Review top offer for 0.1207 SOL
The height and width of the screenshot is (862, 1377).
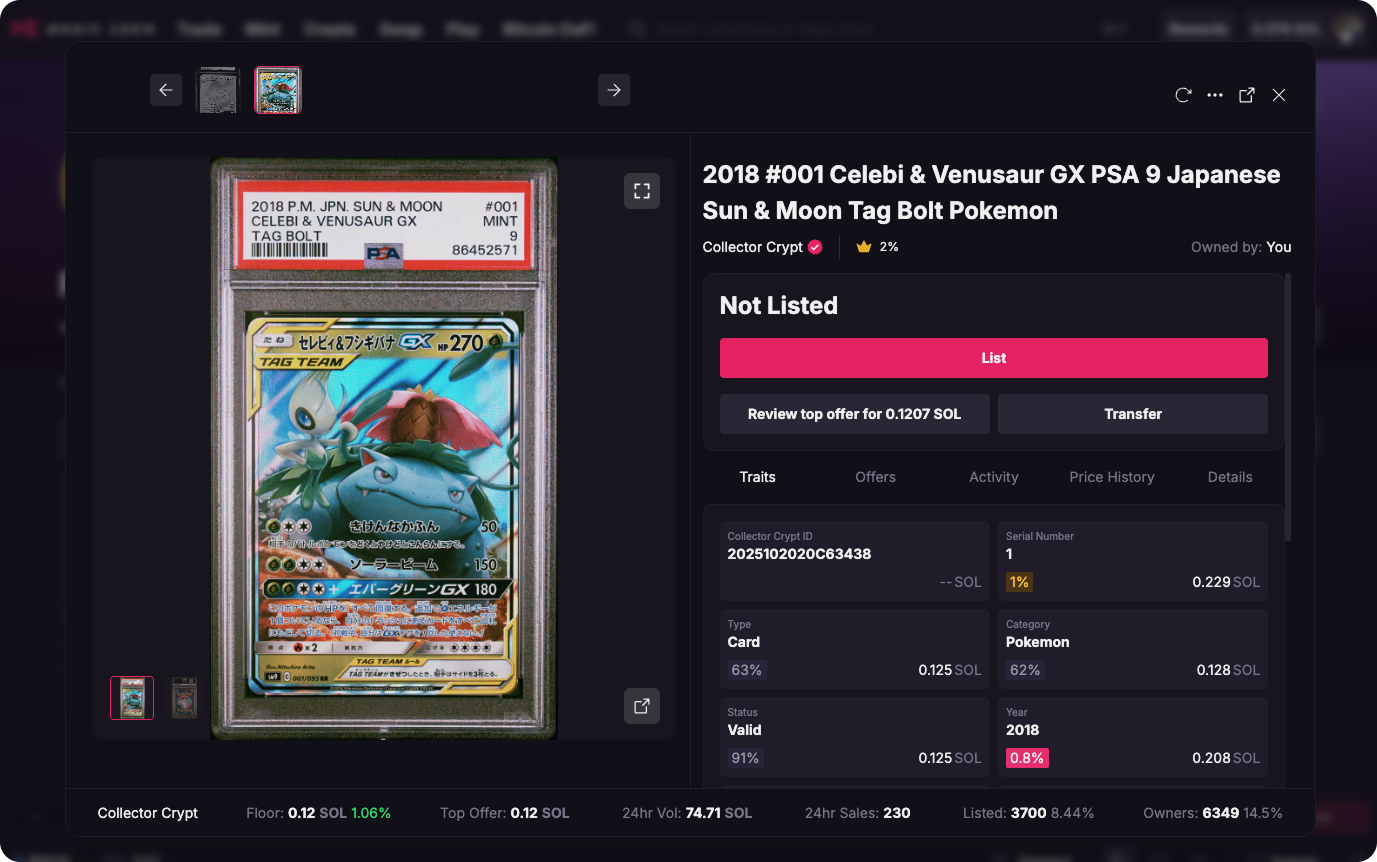point(855,414)
